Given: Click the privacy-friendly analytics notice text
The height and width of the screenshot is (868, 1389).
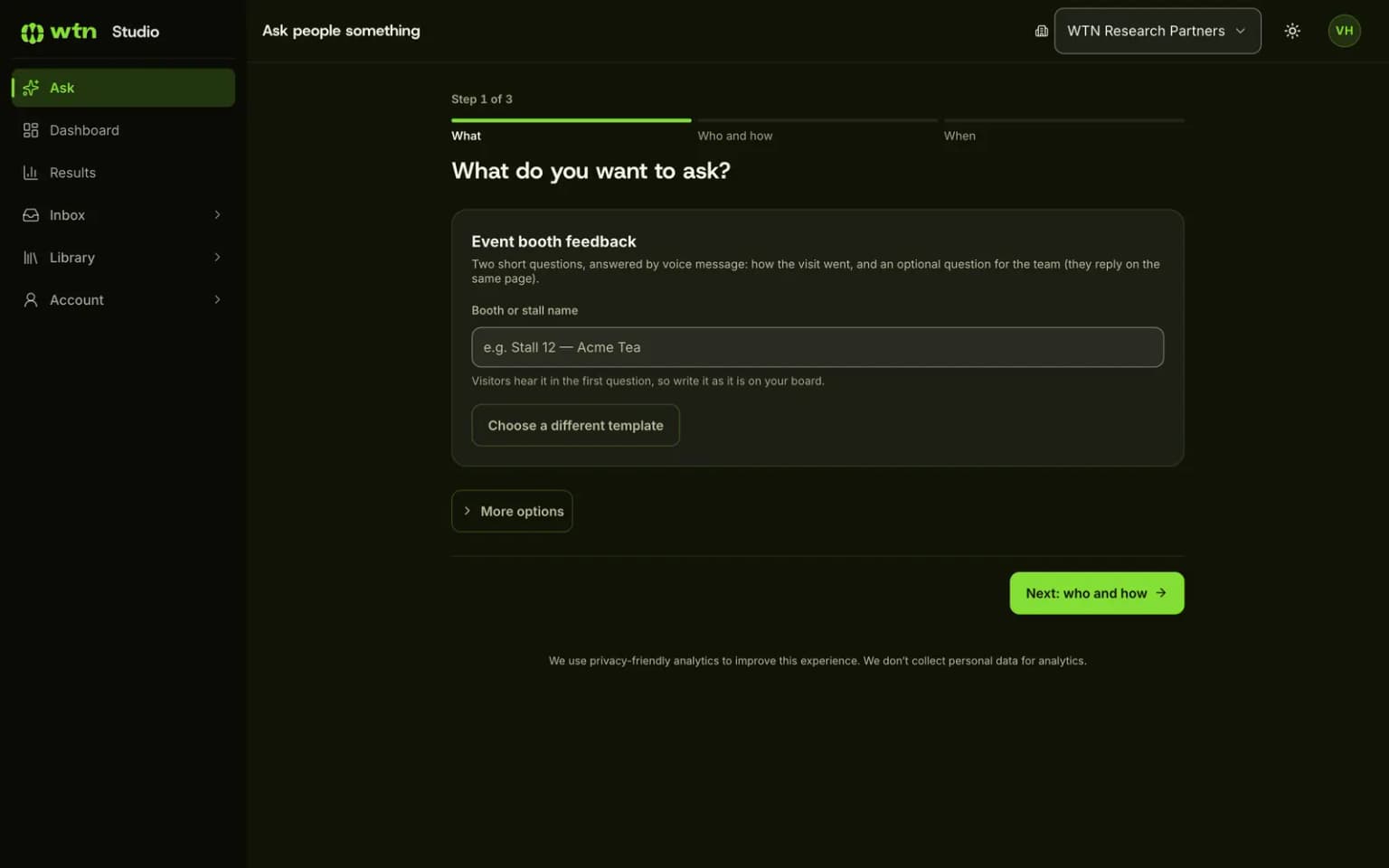Looking at the screenshot, I should tap(817, 661).
